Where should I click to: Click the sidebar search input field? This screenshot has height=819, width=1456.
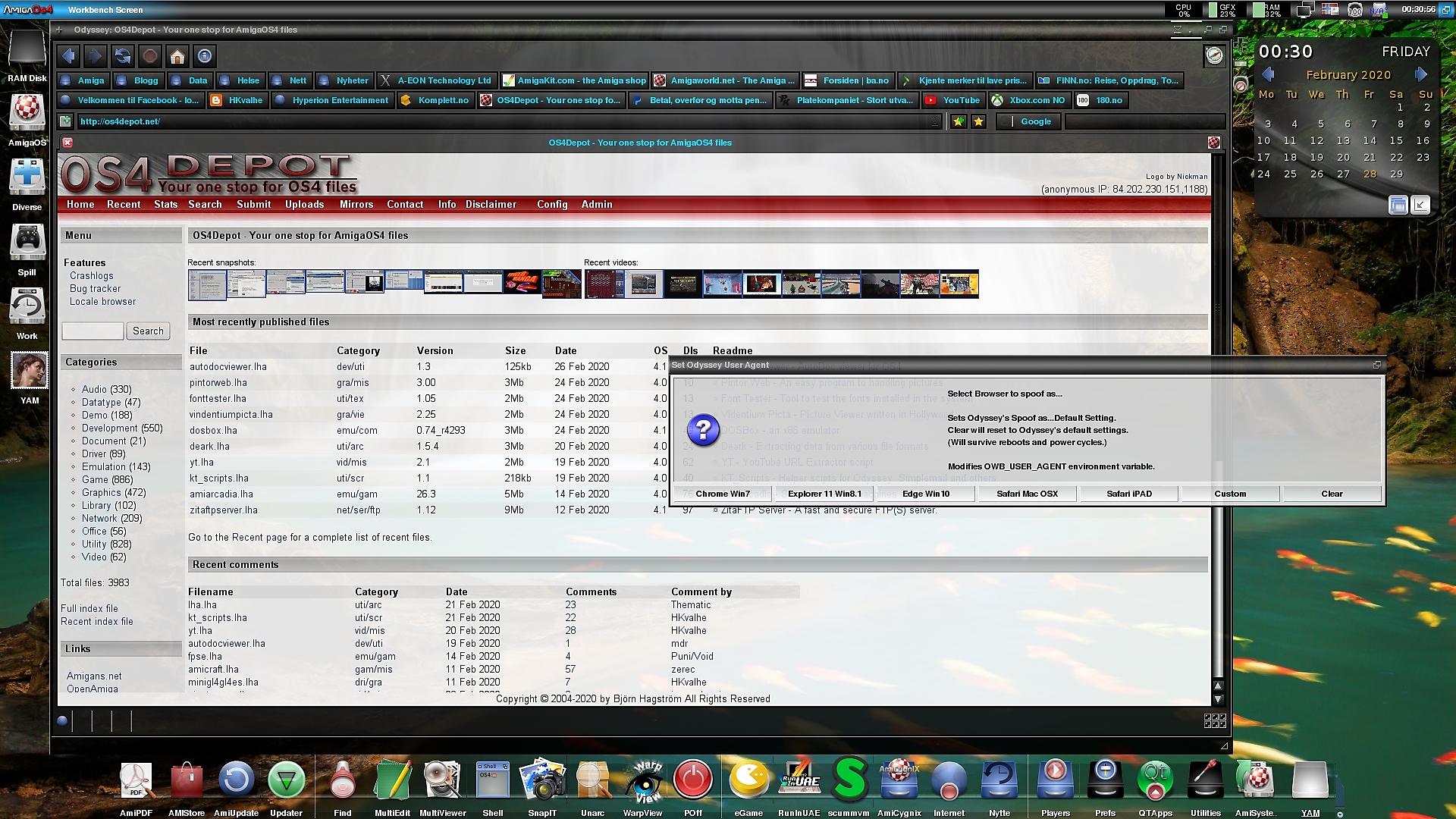pos(93,331)
